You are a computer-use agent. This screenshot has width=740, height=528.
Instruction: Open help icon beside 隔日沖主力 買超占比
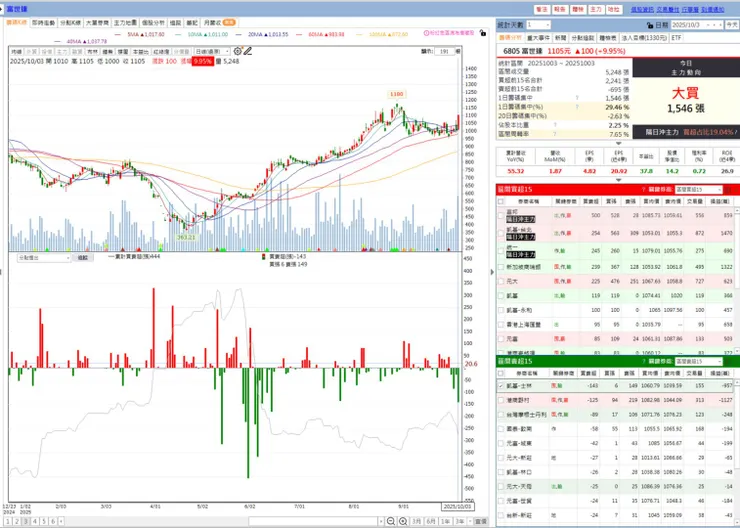736,132
